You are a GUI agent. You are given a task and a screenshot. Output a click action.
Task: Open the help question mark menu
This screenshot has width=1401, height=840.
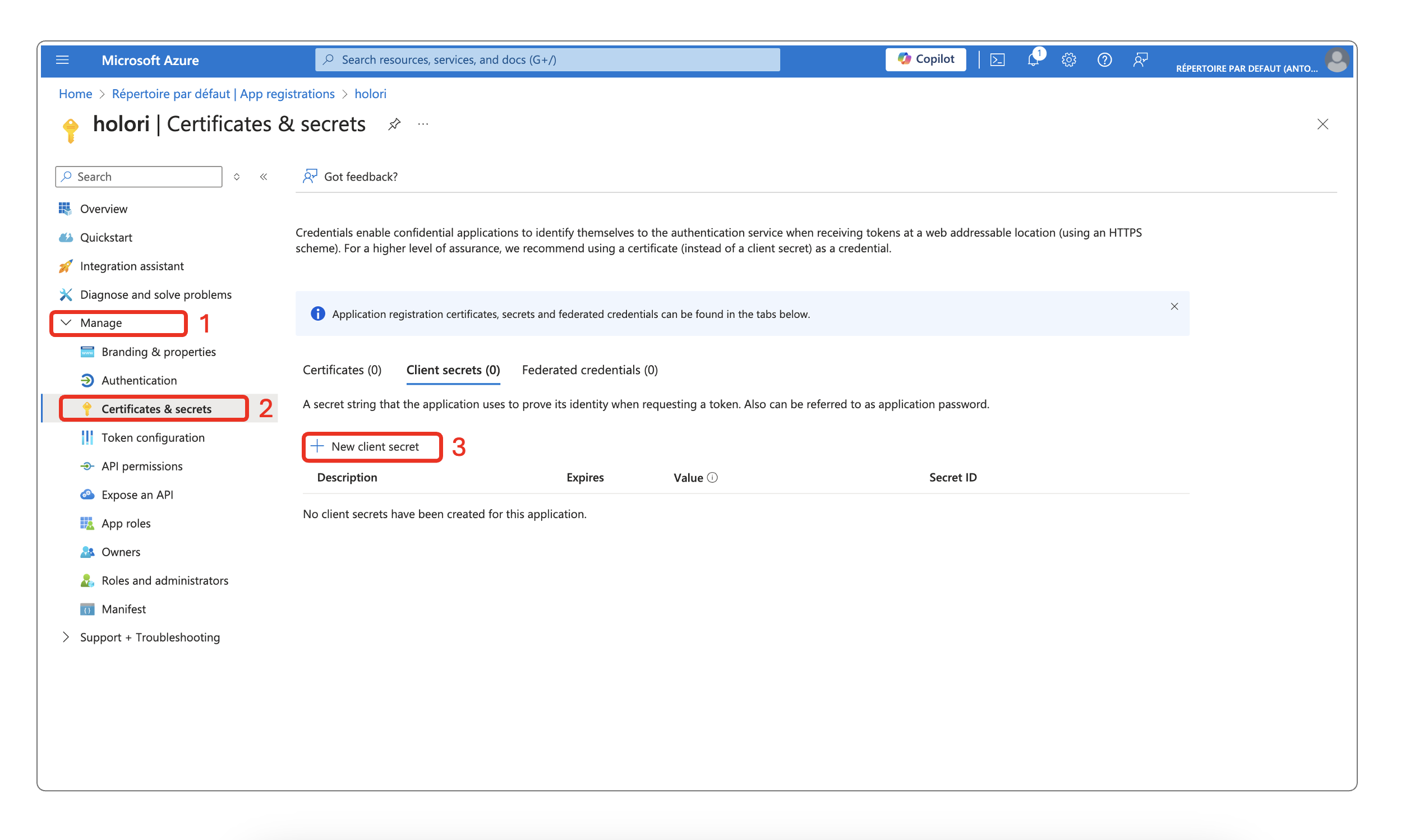(x=1104, y=60)
